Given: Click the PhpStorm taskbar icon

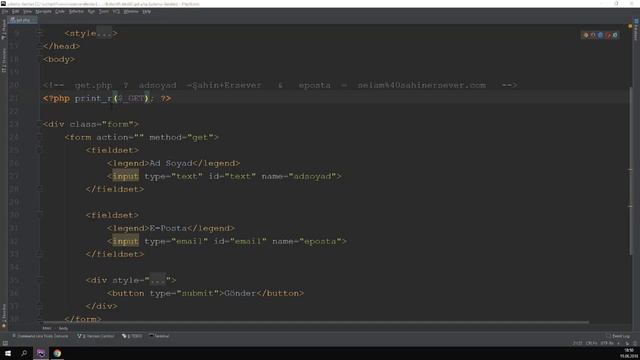Looking at the screenshot, I should coord(41,353).
